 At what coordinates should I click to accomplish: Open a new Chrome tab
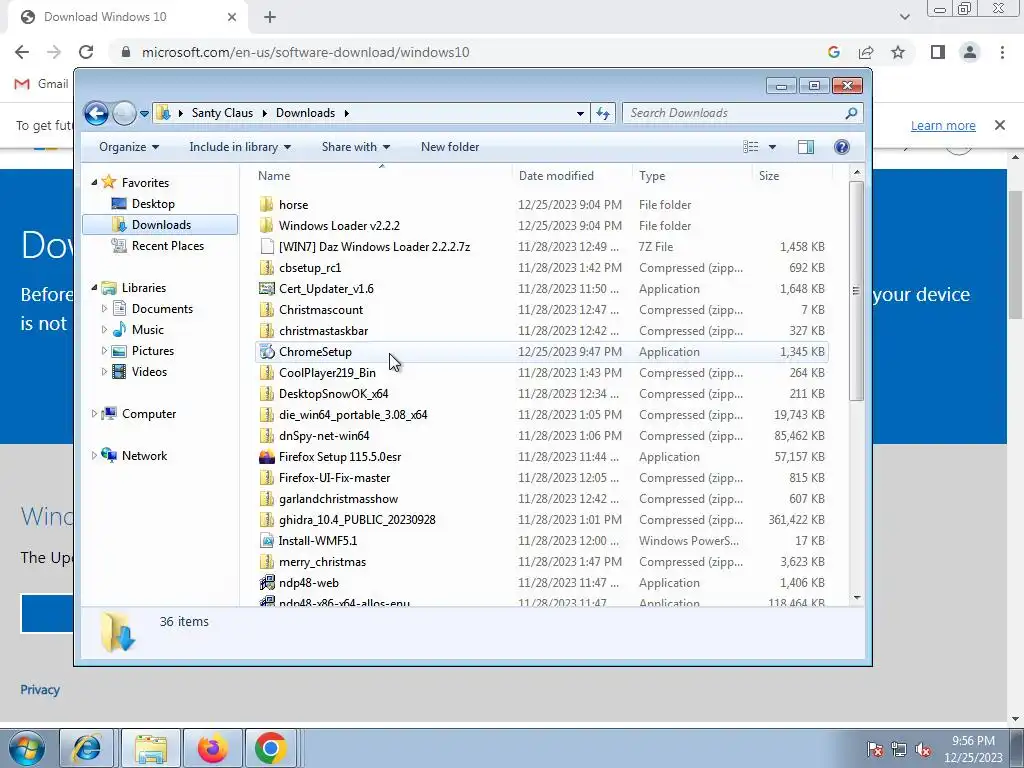click(270, 17)
